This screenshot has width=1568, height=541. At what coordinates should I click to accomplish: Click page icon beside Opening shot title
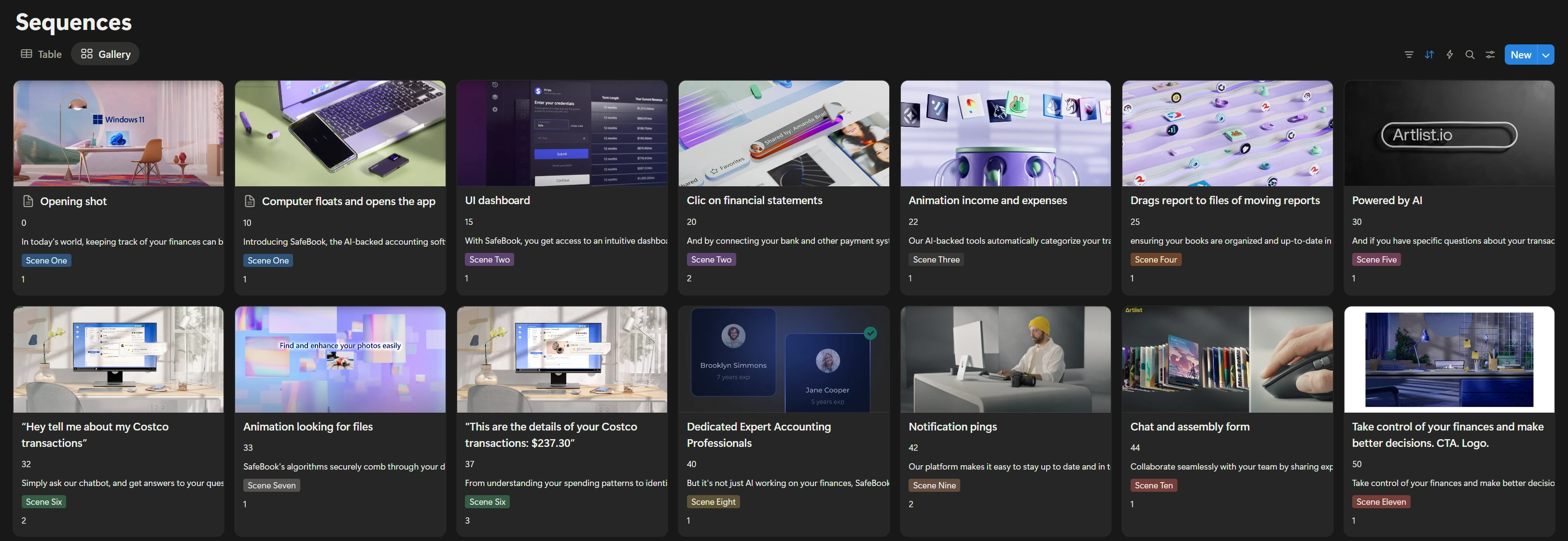click(x=28, y=201)
